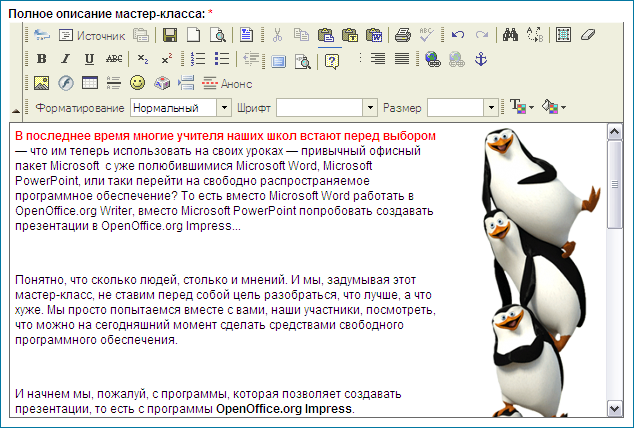Toggle subscript formatting
The width and height of the screenshot is (634, 428).
(x=142, y=59)
